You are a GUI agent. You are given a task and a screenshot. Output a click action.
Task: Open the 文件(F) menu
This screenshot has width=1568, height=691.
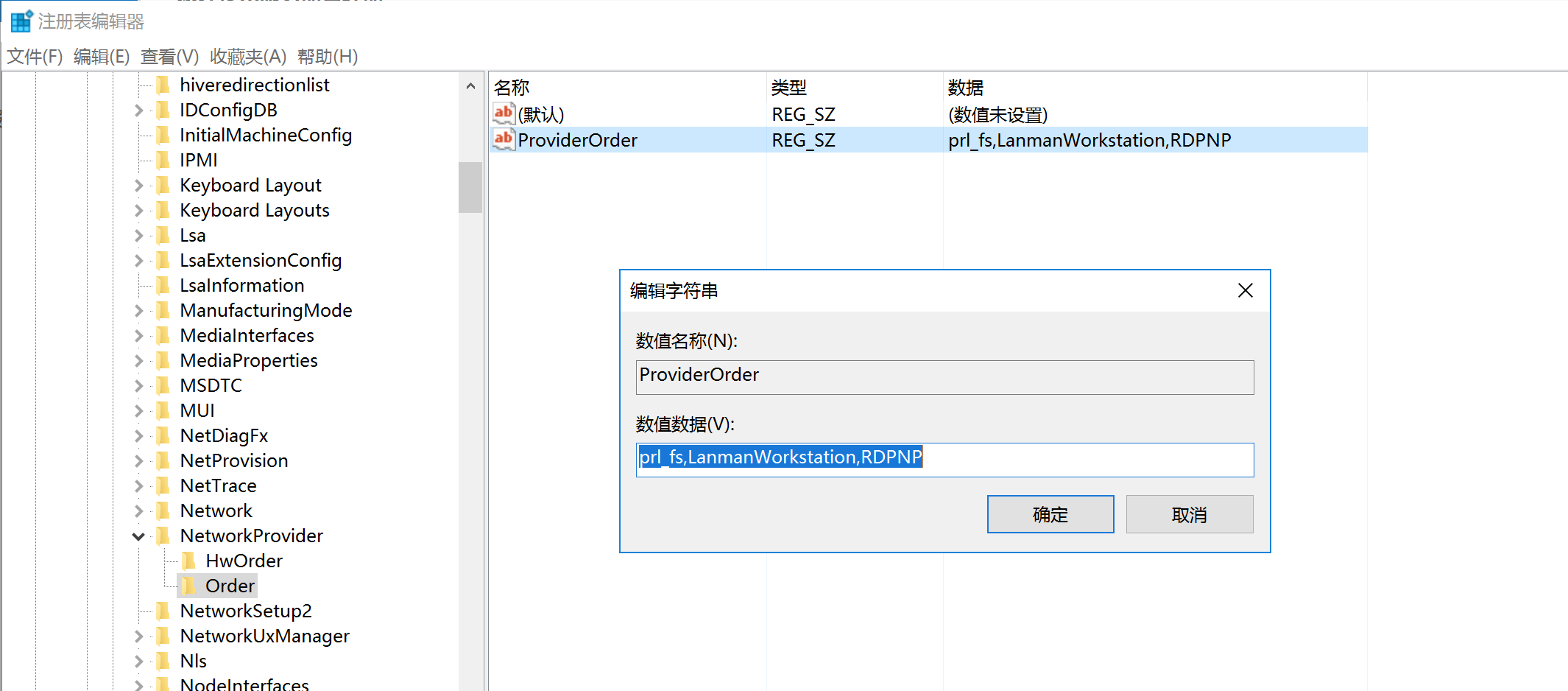click(35, 57)
